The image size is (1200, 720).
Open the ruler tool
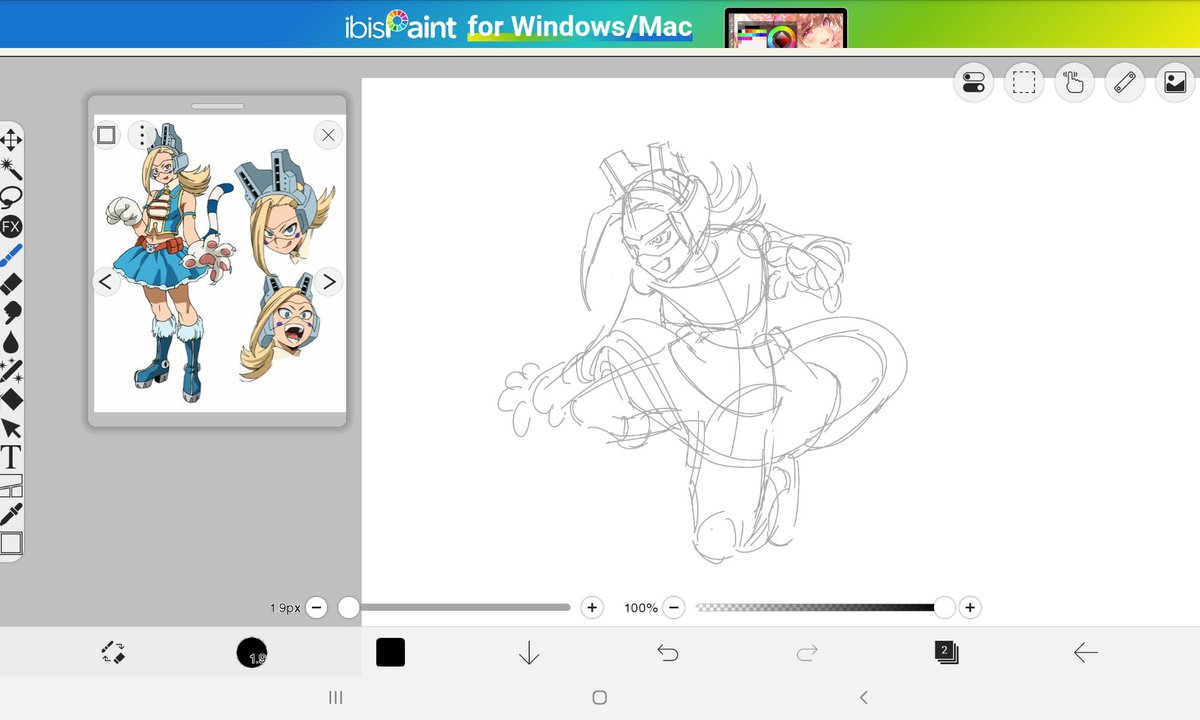coord(1125,83)
